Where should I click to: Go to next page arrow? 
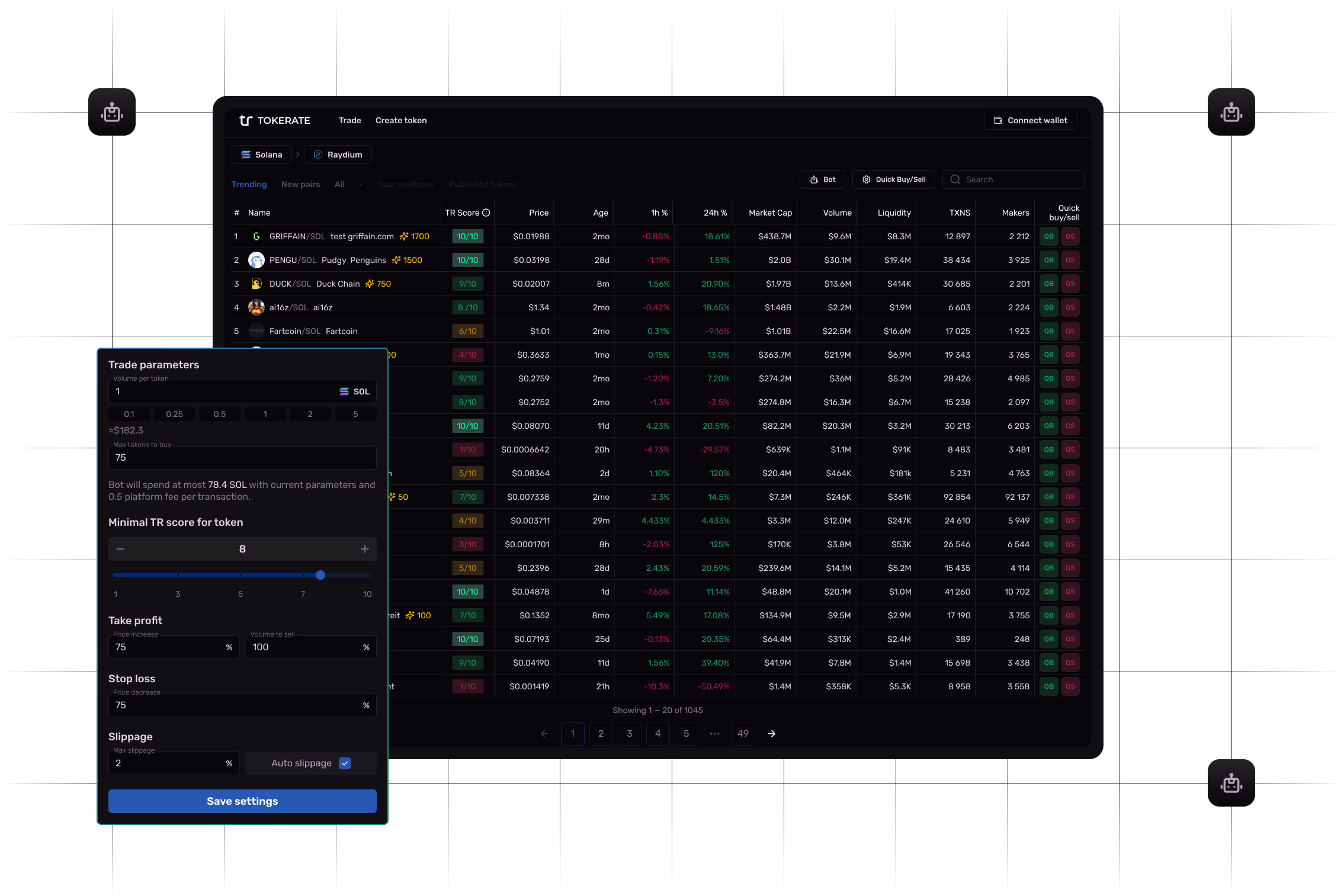tap(772, 734)
